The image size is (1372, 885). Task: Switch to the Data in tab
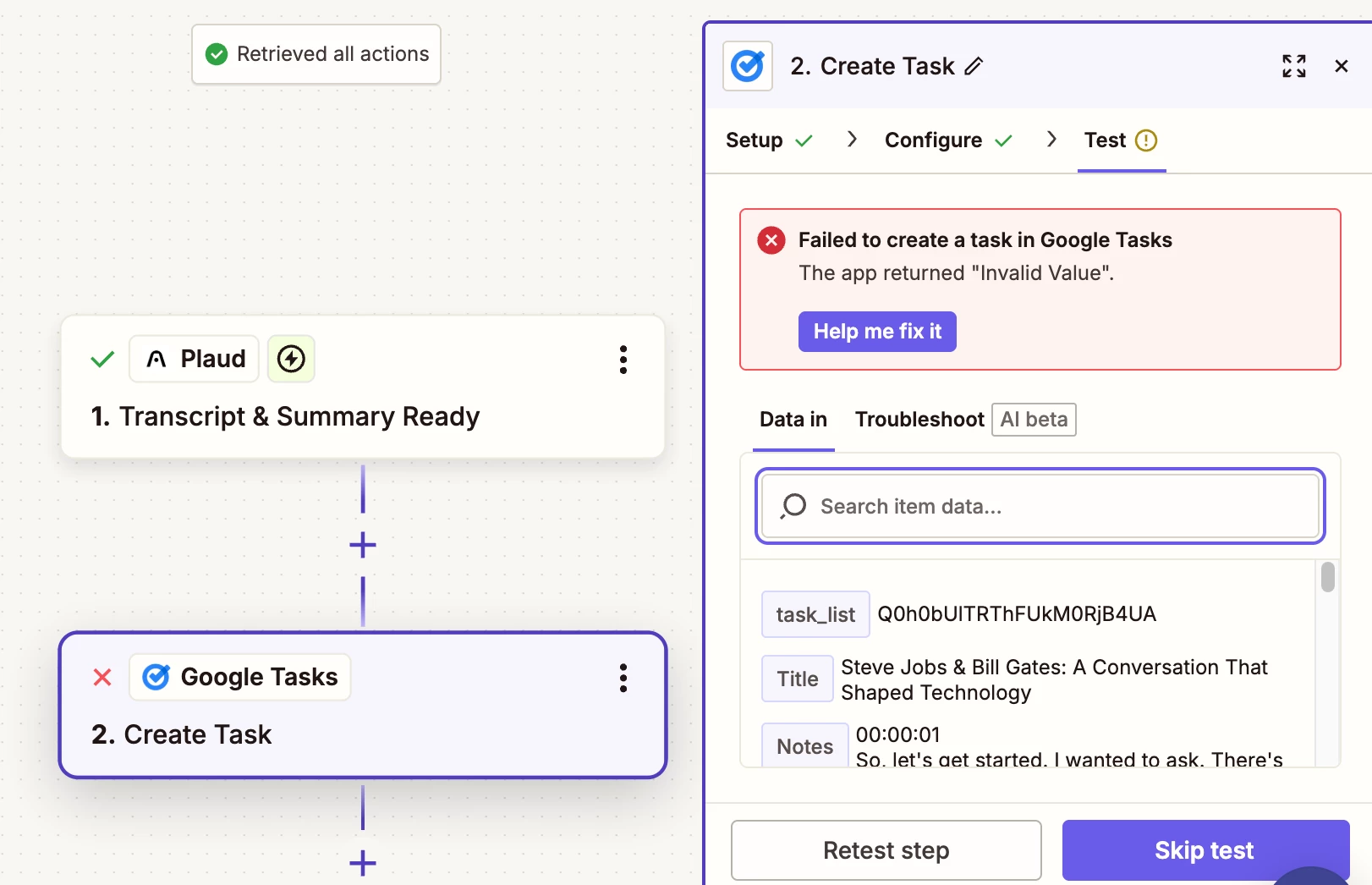coord(793,420)
